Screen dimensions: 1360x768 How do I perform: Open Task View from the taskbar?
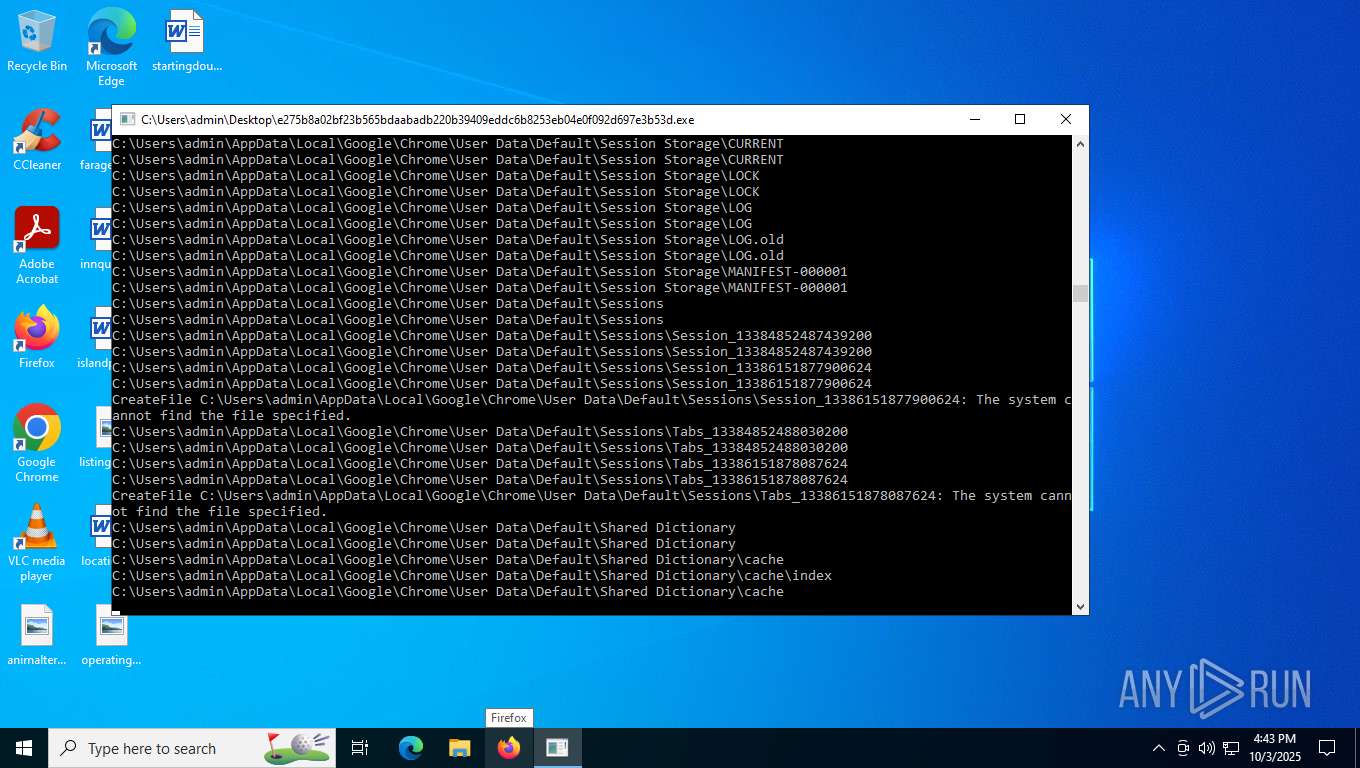[360, 748]
